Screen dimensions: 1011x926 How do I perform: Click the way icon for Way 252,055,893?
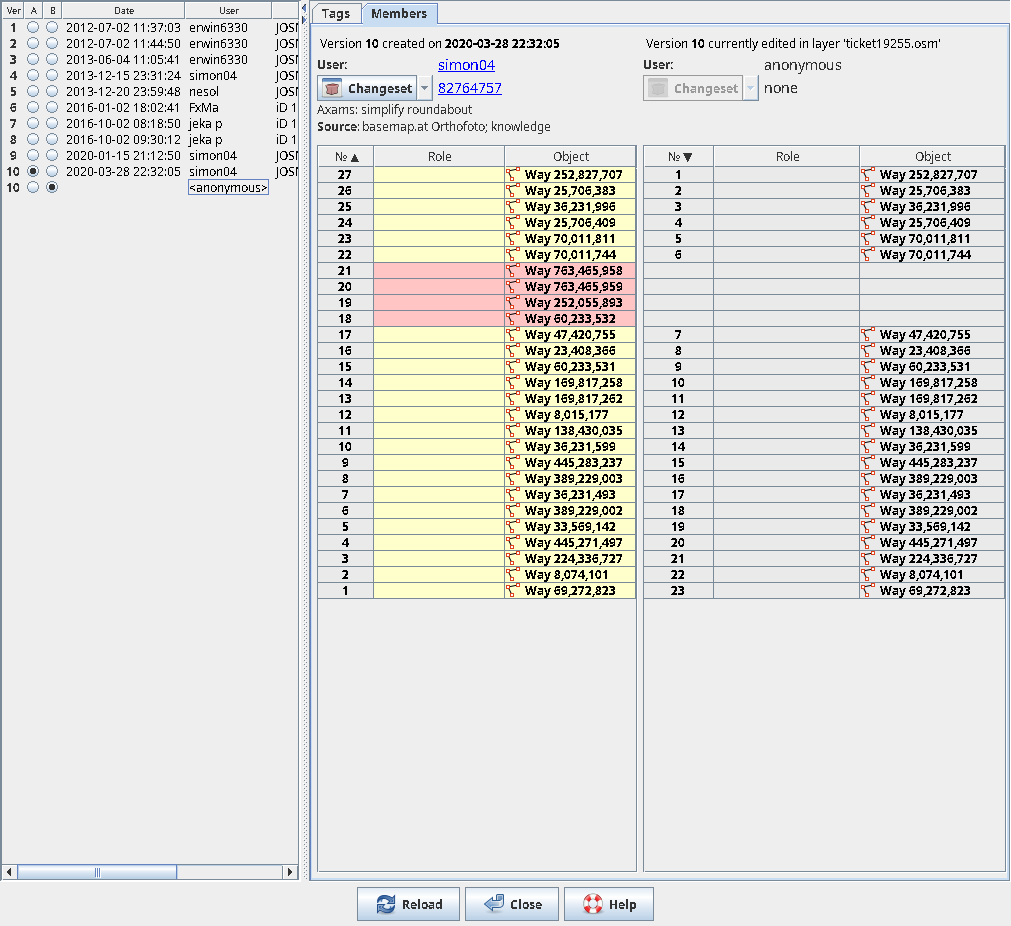pyautogui.click(x=513, y=302)
